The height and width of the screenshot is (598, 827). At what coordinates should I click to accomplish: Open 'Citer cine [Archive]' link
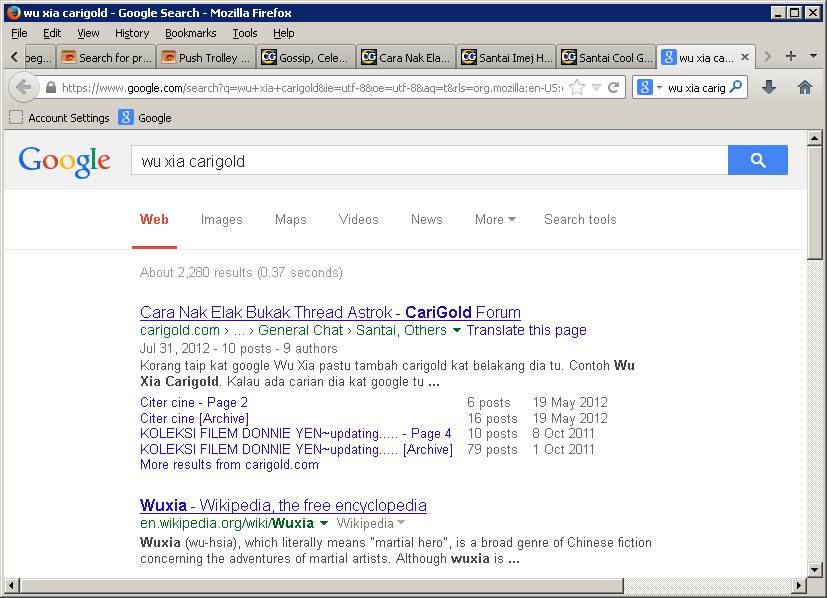click(x=194, y=418)
